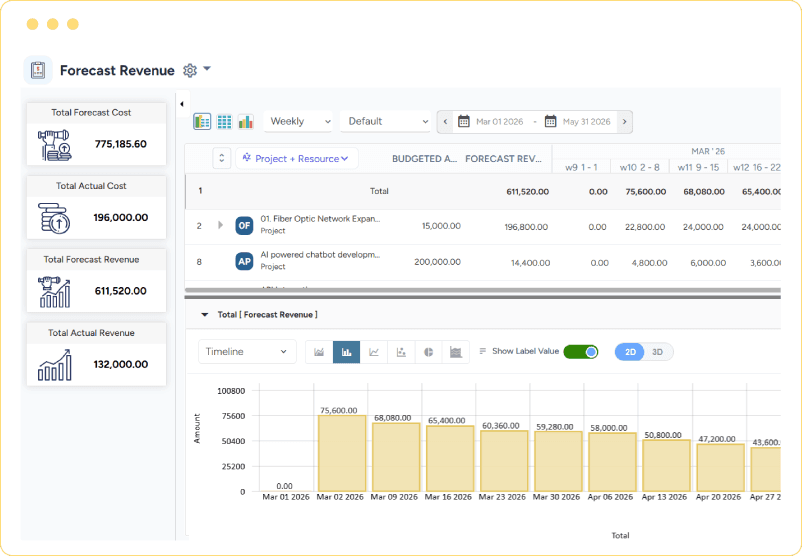
Task: Edit the May 31 2026 end date
Action: pos(587,122)
